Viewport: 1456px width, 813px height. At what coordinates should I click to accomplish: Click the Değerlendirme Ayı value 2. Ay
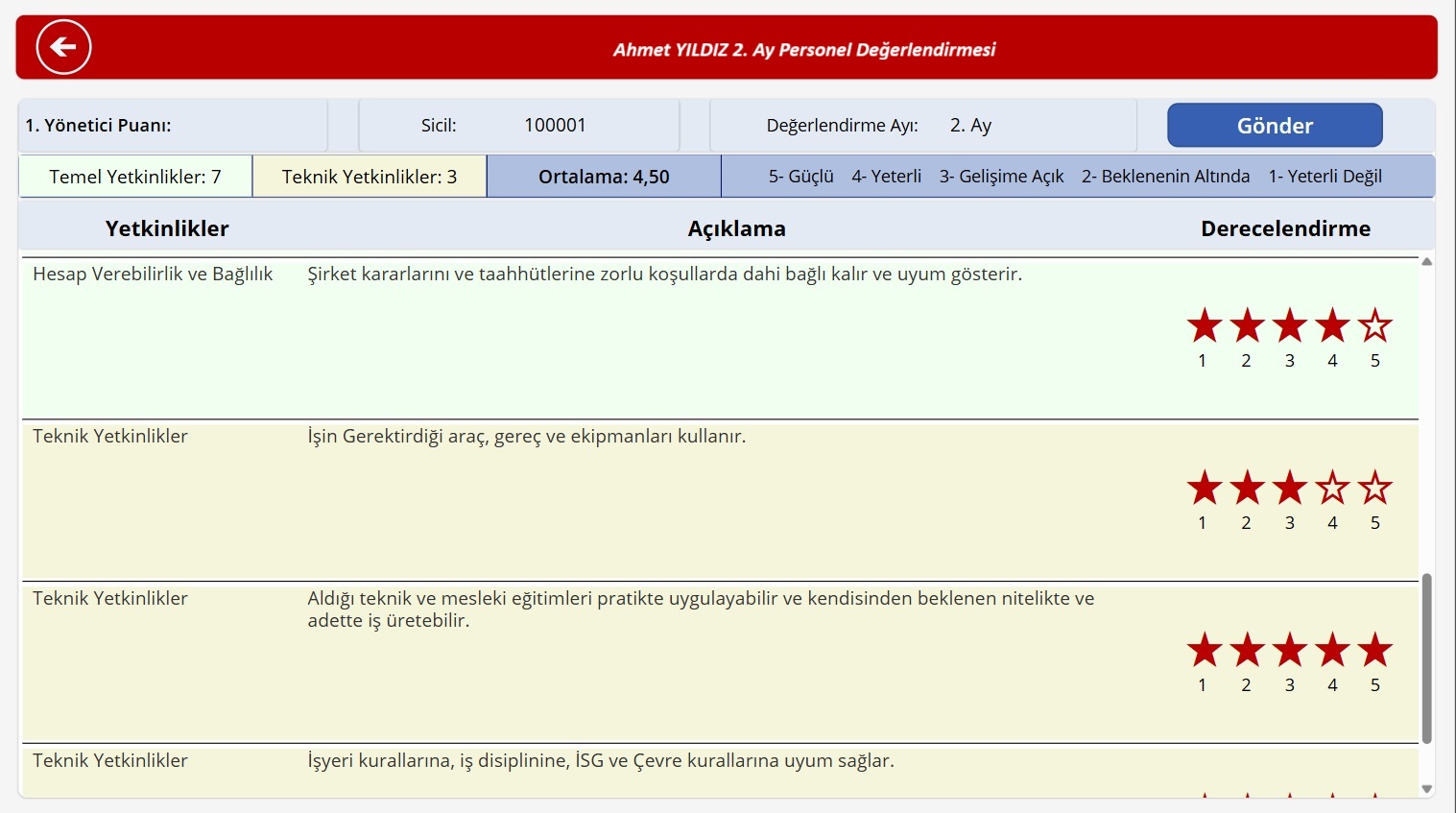tap(970, 126)
